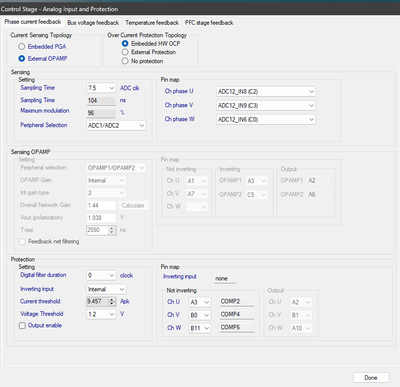The image size is (400, 387).
Task: Open Protection Output Ch U A2 dropdown
Action: click(301, 302)
